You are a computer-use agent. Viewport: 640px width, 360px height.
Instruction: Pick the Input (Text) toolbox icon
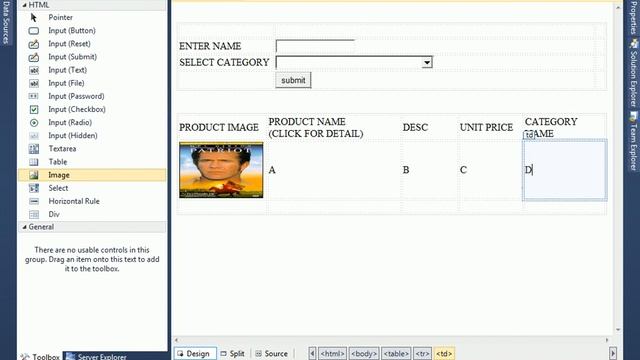click(x=34, y=70)
